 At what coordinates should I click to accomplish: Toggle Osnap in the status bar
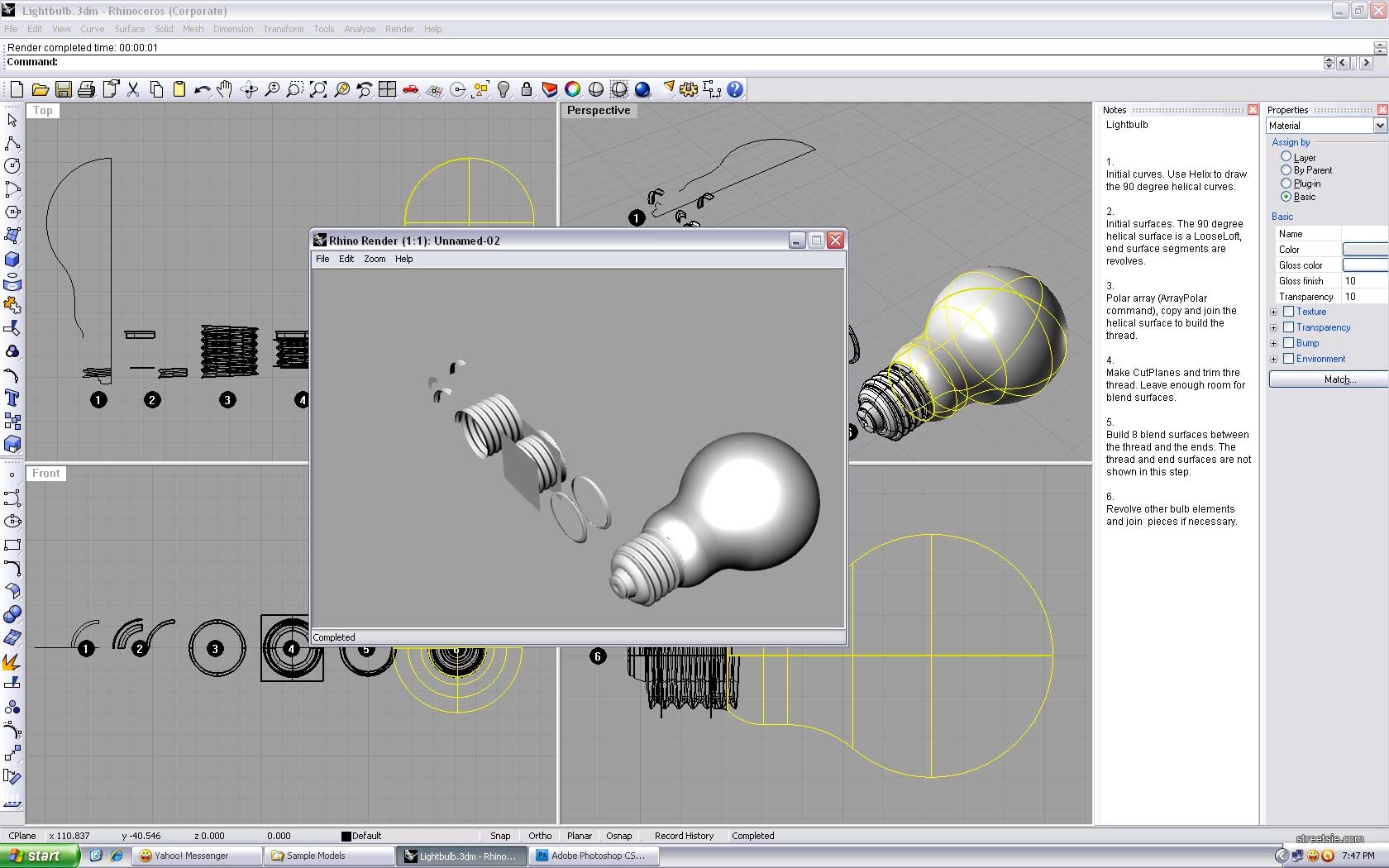[x=618, y=836]
